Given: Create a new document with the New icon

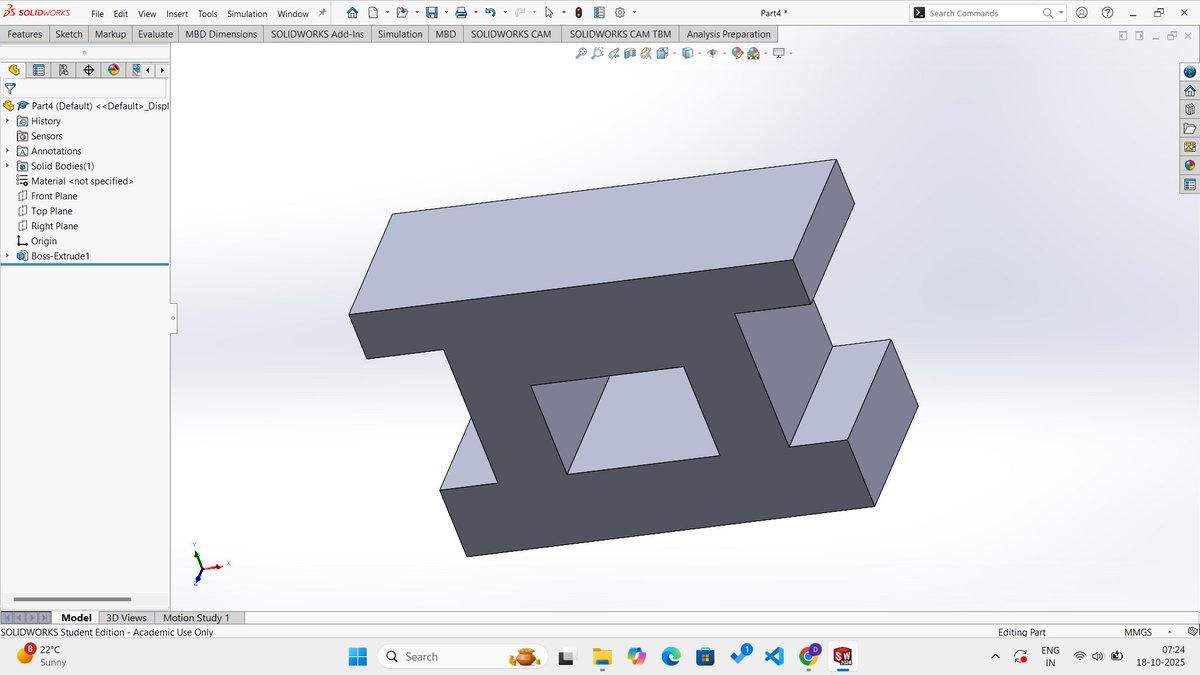Looking at the screenshot, I should coord(373,13).
